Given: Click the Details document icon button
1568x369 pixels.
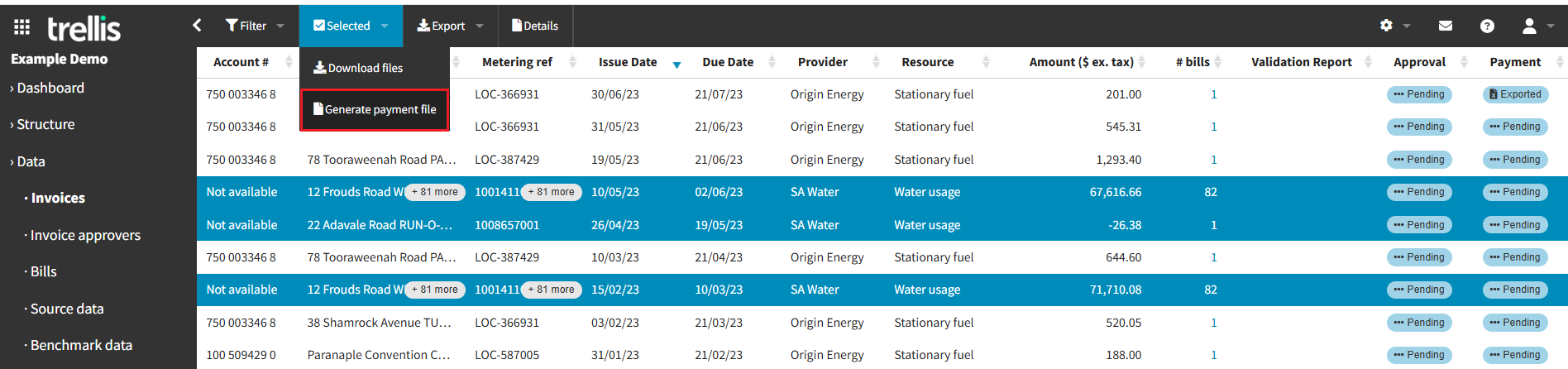Looking at the screenshot, I should coord(535,26).
